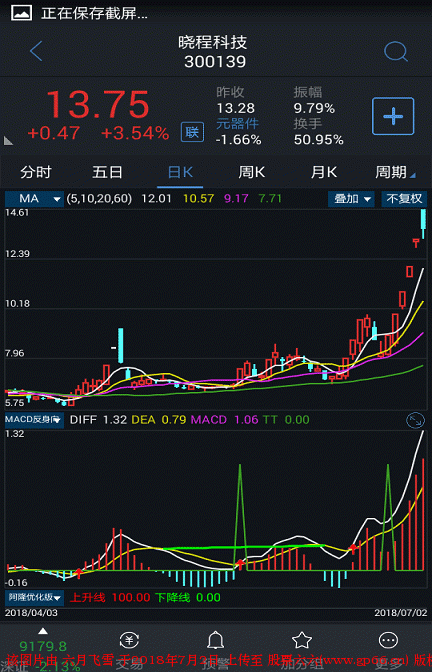Tap percent change +3.54%

(135, 133)
